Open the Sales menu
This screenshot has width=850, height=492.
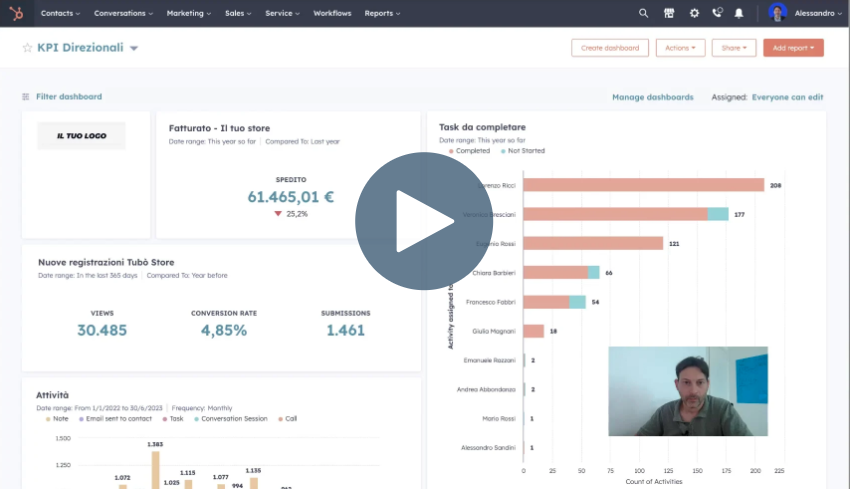(238, 13)
